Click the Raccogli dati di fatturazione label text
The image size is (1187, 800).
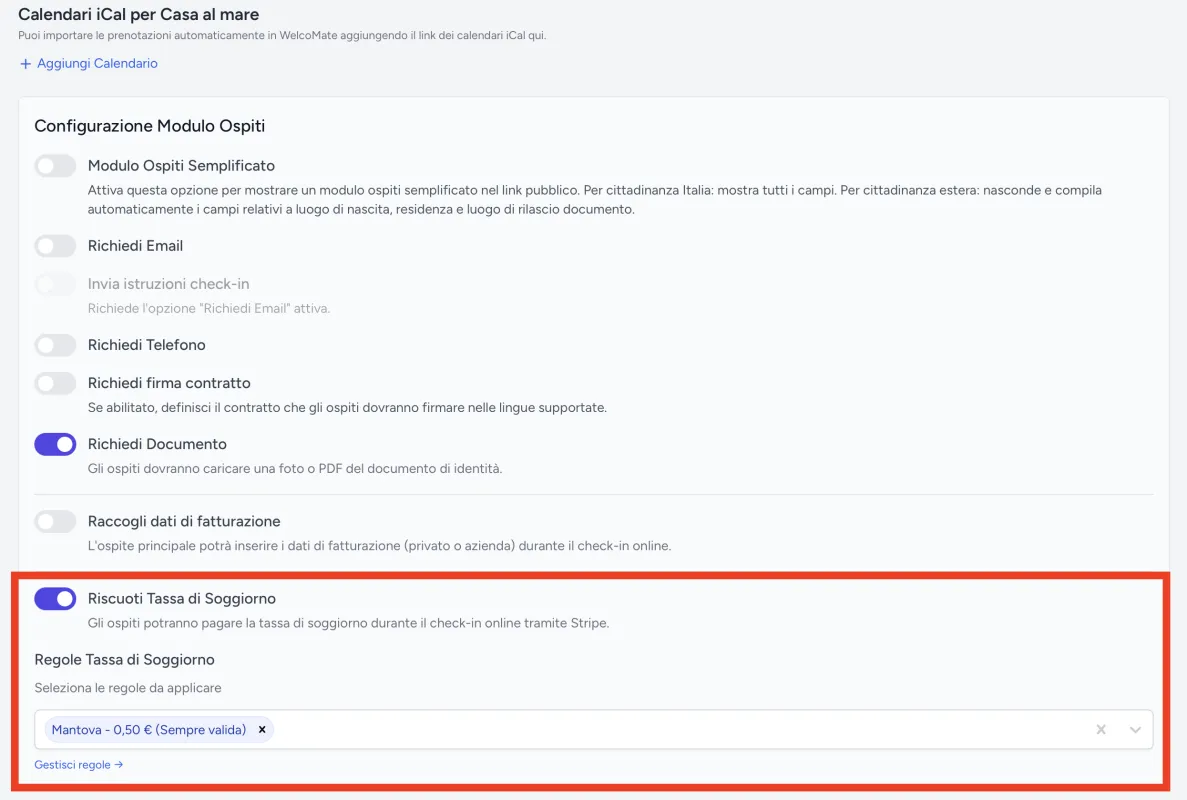(184, 521)
